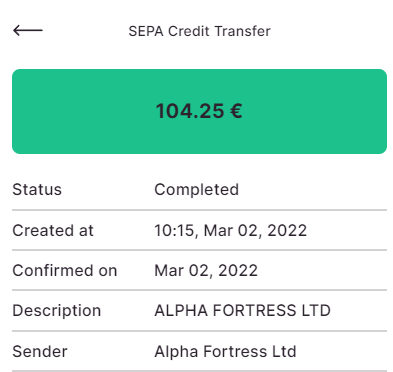Click the year 2022 in Created at row
Screen dimensions: 393x372
287,231
